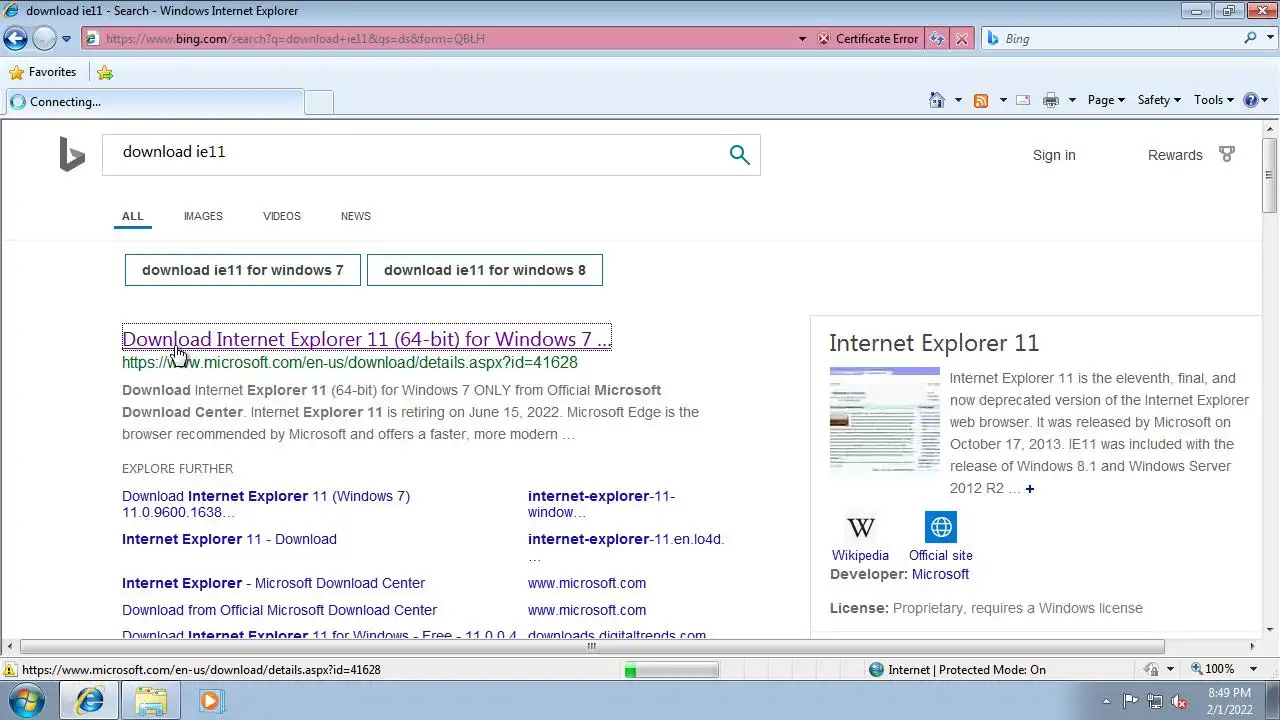
Task: Expand the Feeds dropdown arrow
Action: [1003, 100]
